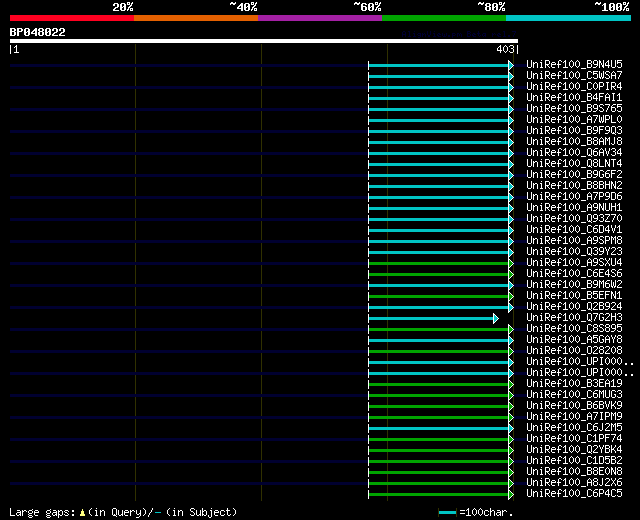The width and height of the screenshot is (640, 520).
Task: Select the UniRef100_B9F9Q3 label
Action: pyautogui.click(x=574, y=130)
